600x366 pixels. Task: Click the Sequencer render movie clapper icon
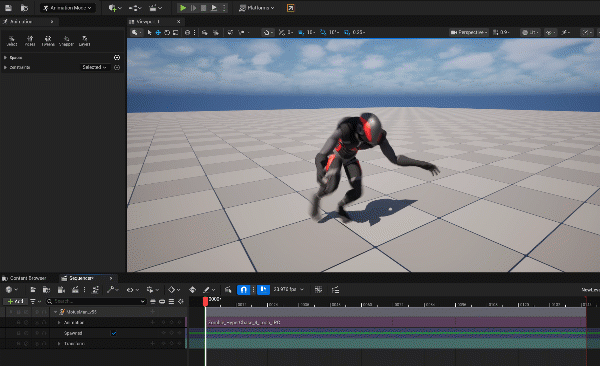point(75,289)
